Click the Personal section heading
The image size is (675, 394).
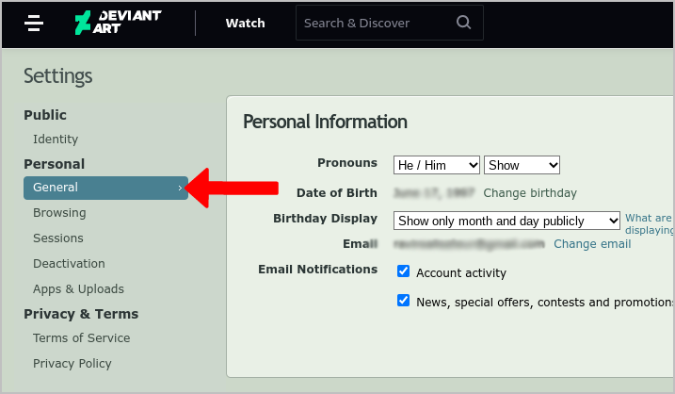click(x=54, y=164)
